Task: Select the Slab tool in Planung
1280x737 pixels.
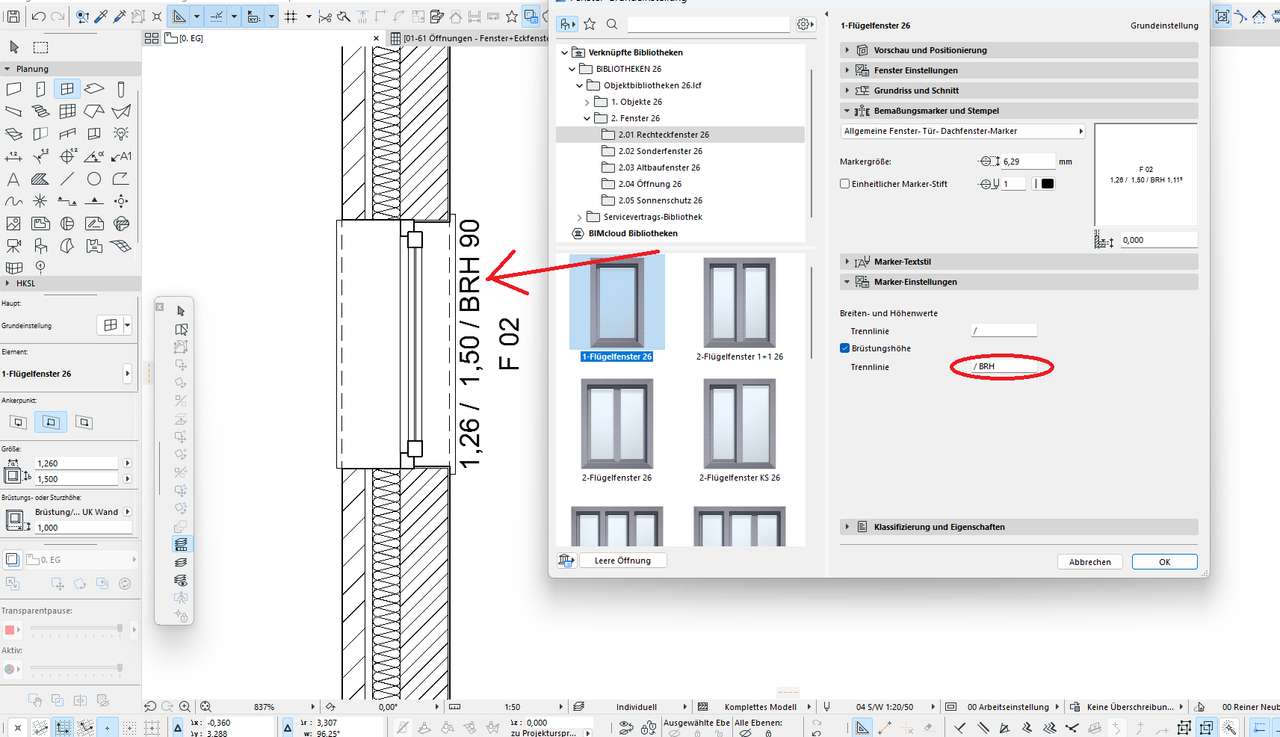Action: coord(94,89)
